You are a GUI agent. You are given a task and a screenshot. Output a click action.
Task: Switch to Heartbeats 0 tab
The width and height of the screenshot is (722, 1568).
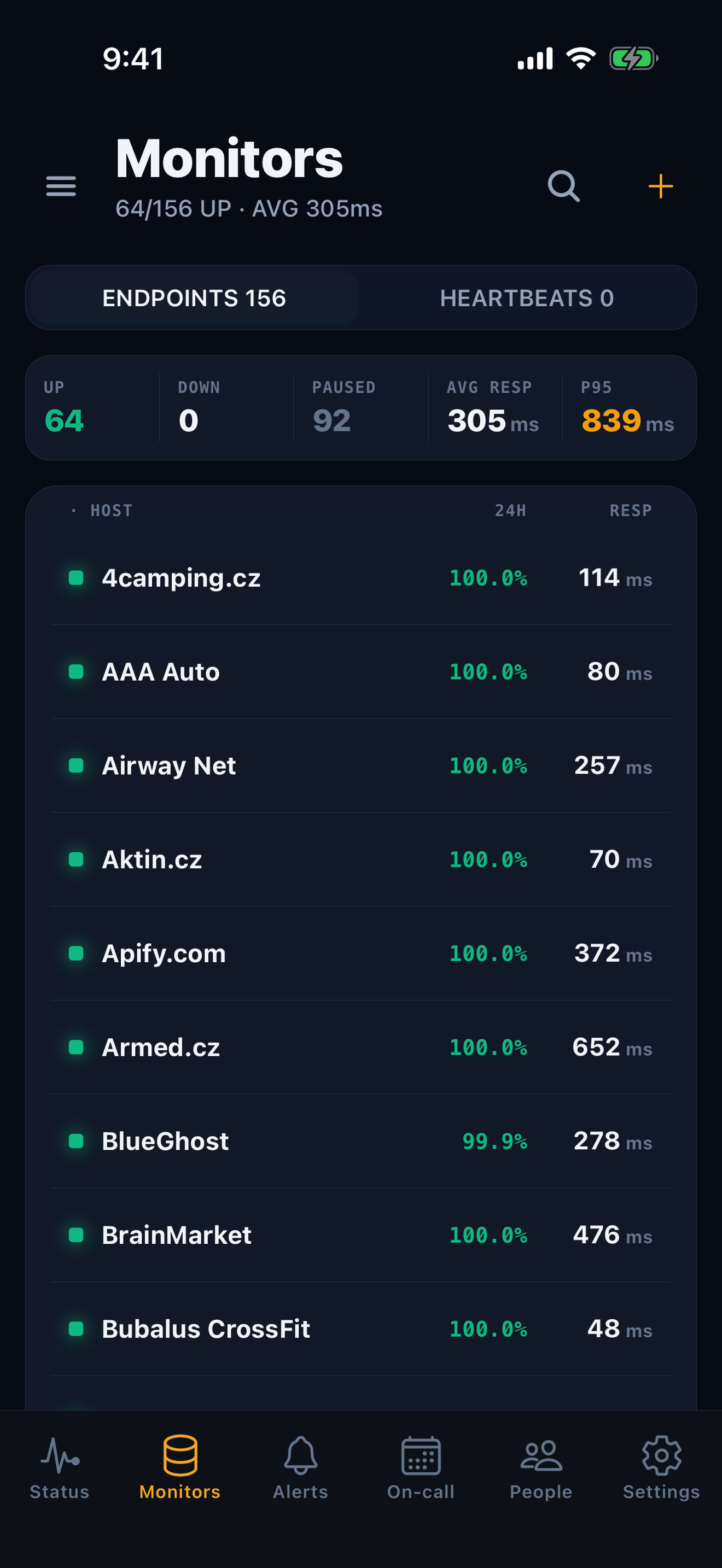point(527,297)
